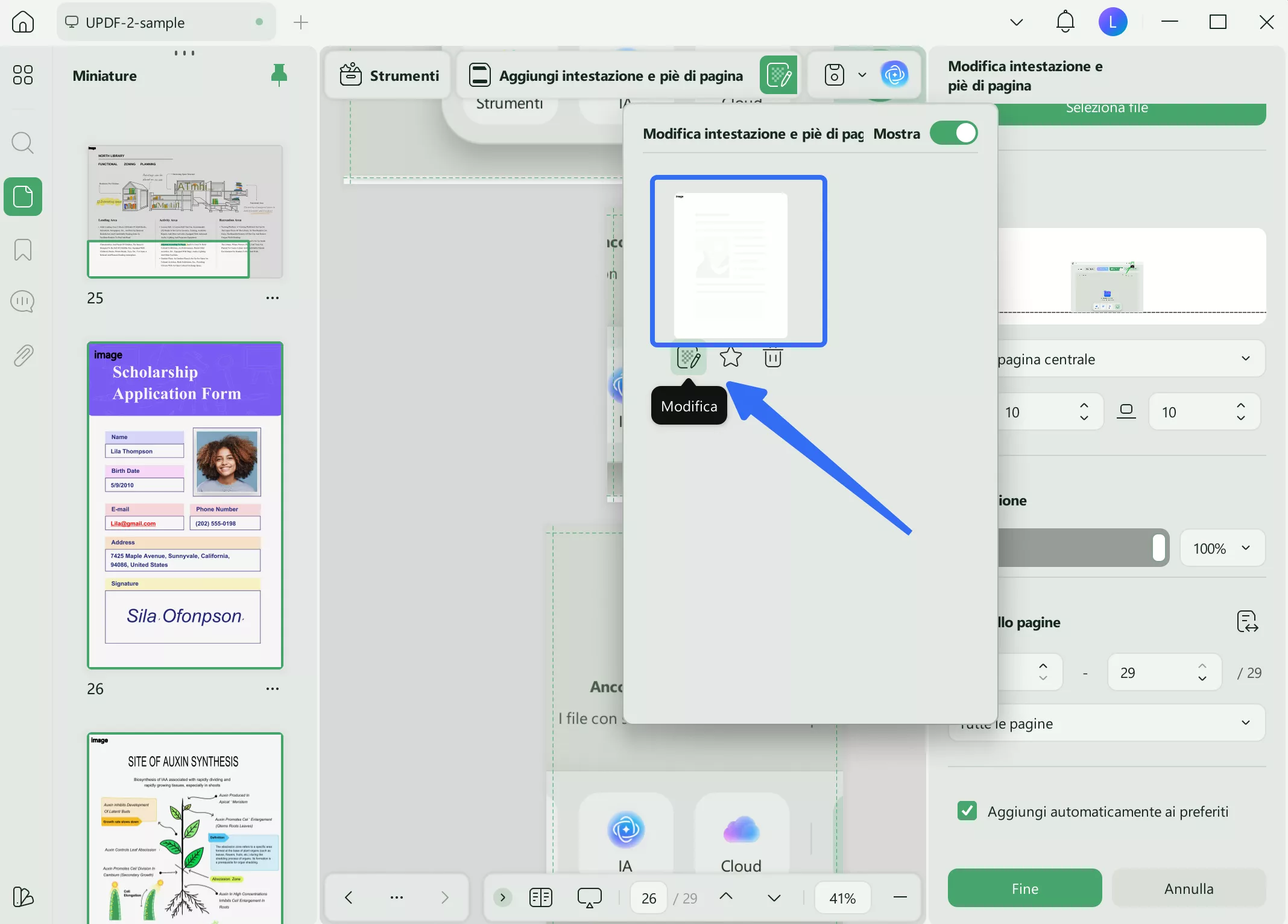Open the Annotations/comments panel
The height and width of the screenshot is (924, 1288).
[x=23, y=302]
